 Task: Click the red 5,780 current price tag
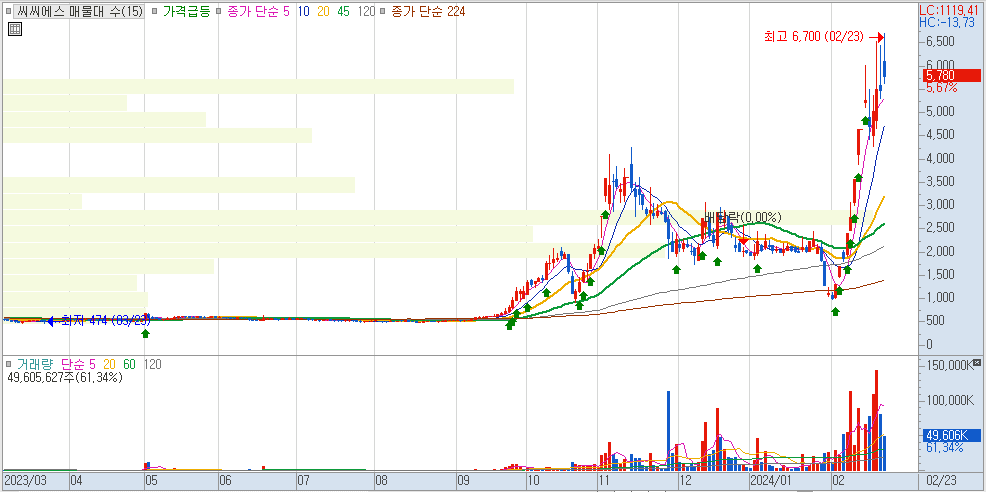pos(951,75)
